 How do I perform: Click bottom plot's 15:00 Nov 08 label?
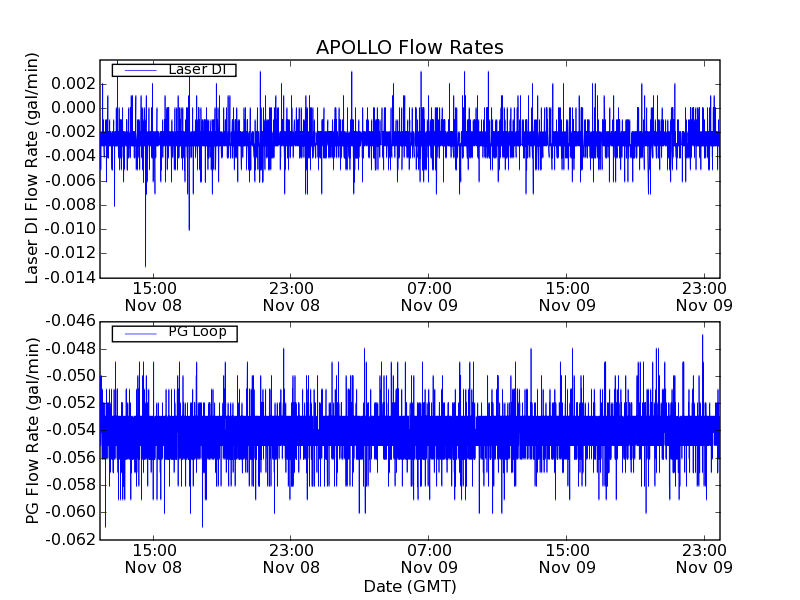(154, 559)
